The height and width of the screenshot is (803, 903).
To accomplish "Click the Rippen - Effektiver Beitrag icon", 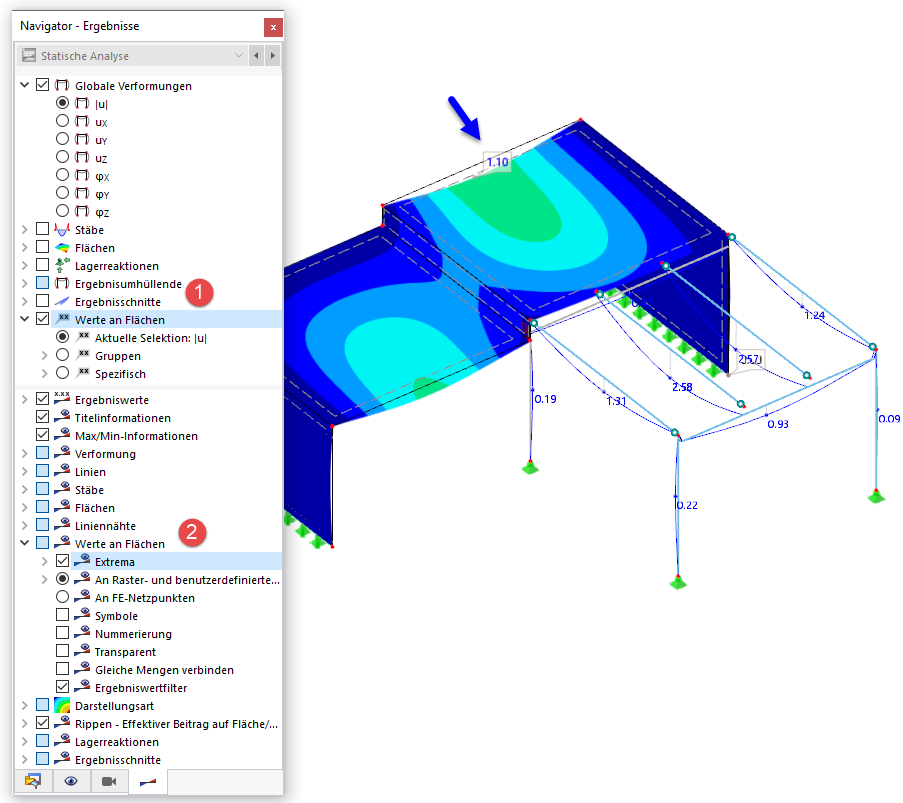I will pyautogui.click(x=62, y=722).
